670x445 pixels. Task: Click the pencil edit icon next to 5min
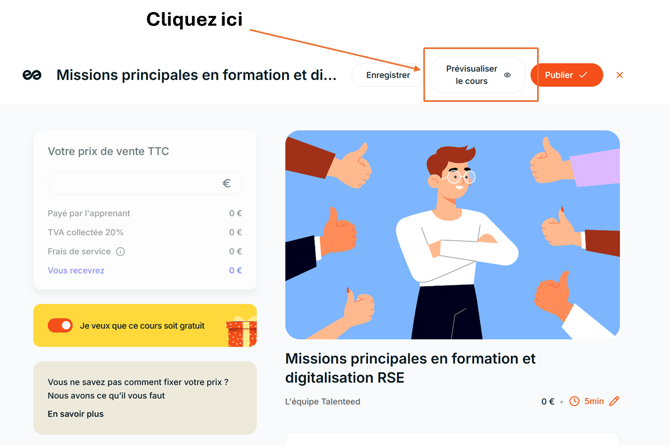point(614,401)
